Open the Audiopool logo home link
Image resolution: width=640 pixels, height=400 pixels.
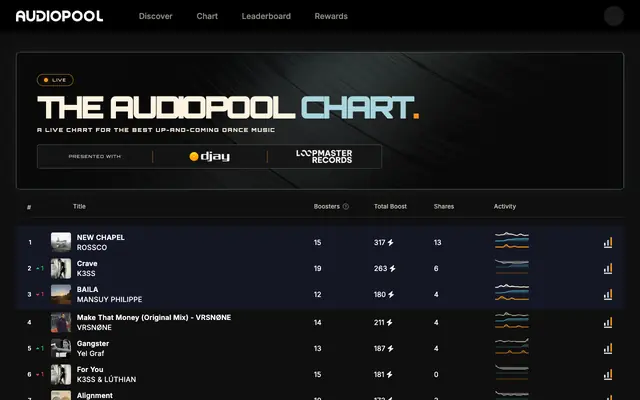[x=60, y=16]
